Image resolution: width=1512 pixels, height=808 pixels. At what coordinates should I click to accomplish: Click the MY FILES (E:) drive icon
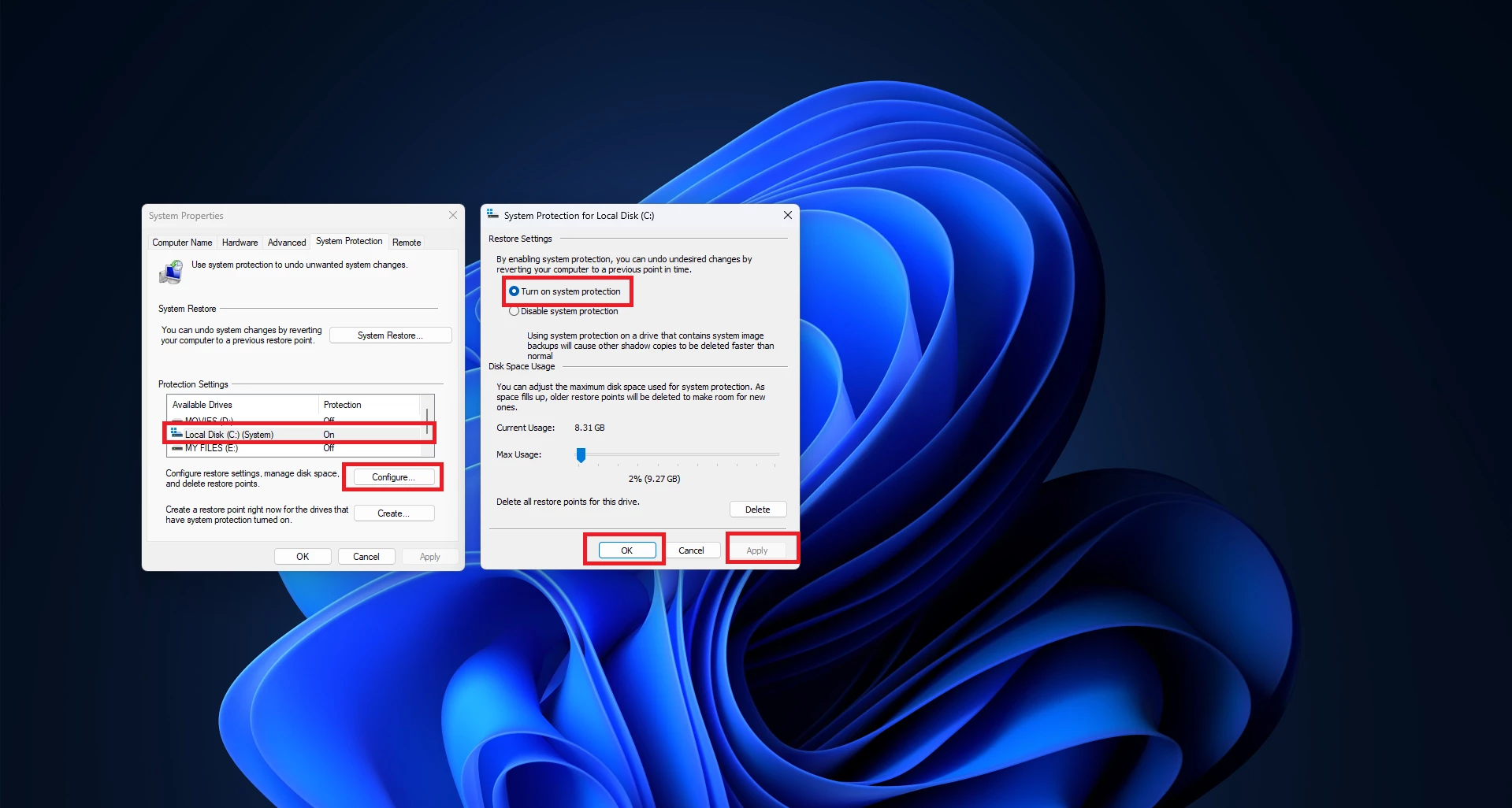pyautogui.click(x=177, y=448)
